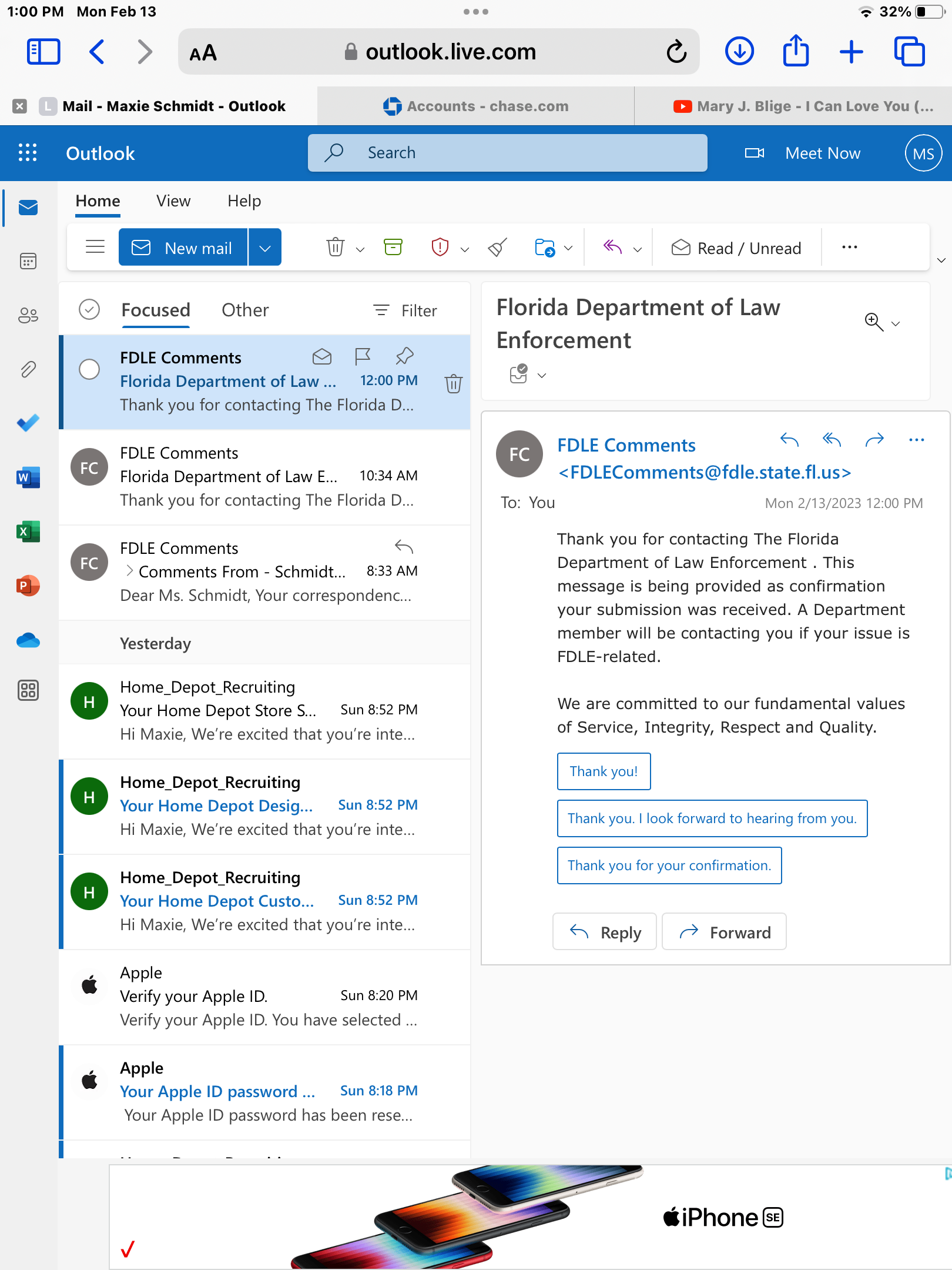
Task: Expand the ribbon collapse chevron
Action: pyautogui.click(x=941, y=260)
